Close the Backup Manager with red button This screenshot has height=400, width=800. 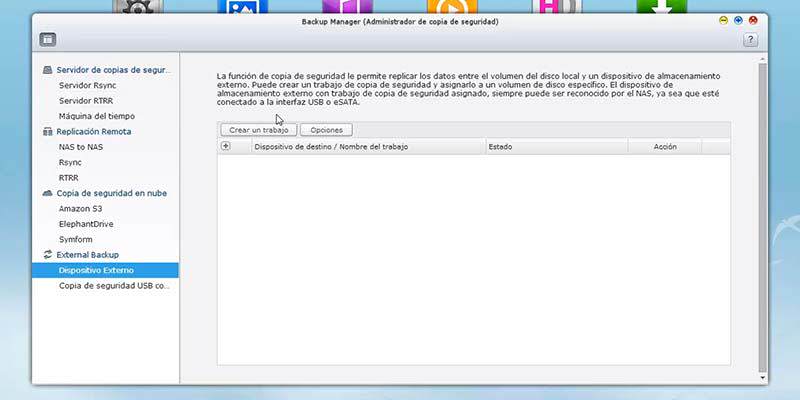[753, 21]
